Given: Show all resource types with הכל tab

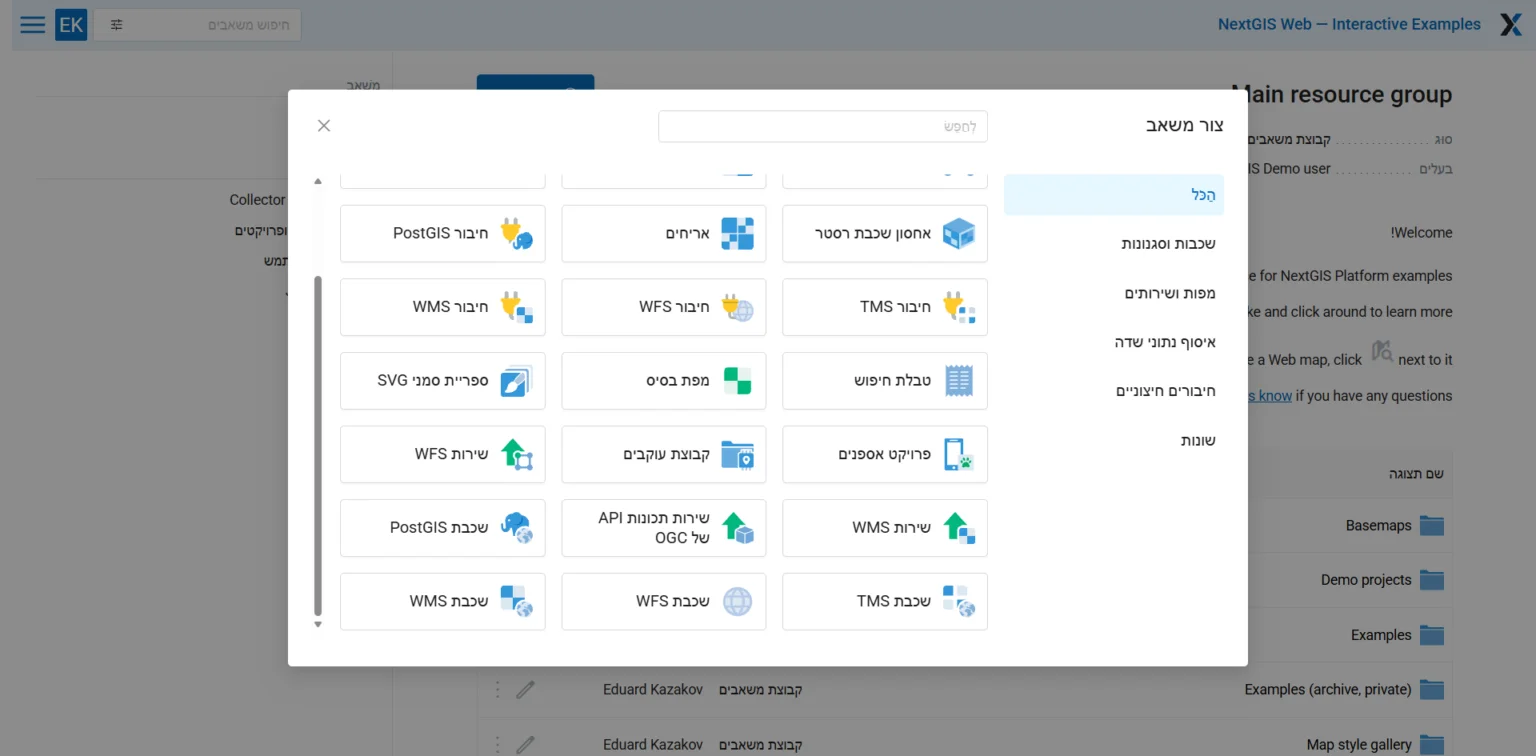Looking at the screenshot, I should (1114, 195).
